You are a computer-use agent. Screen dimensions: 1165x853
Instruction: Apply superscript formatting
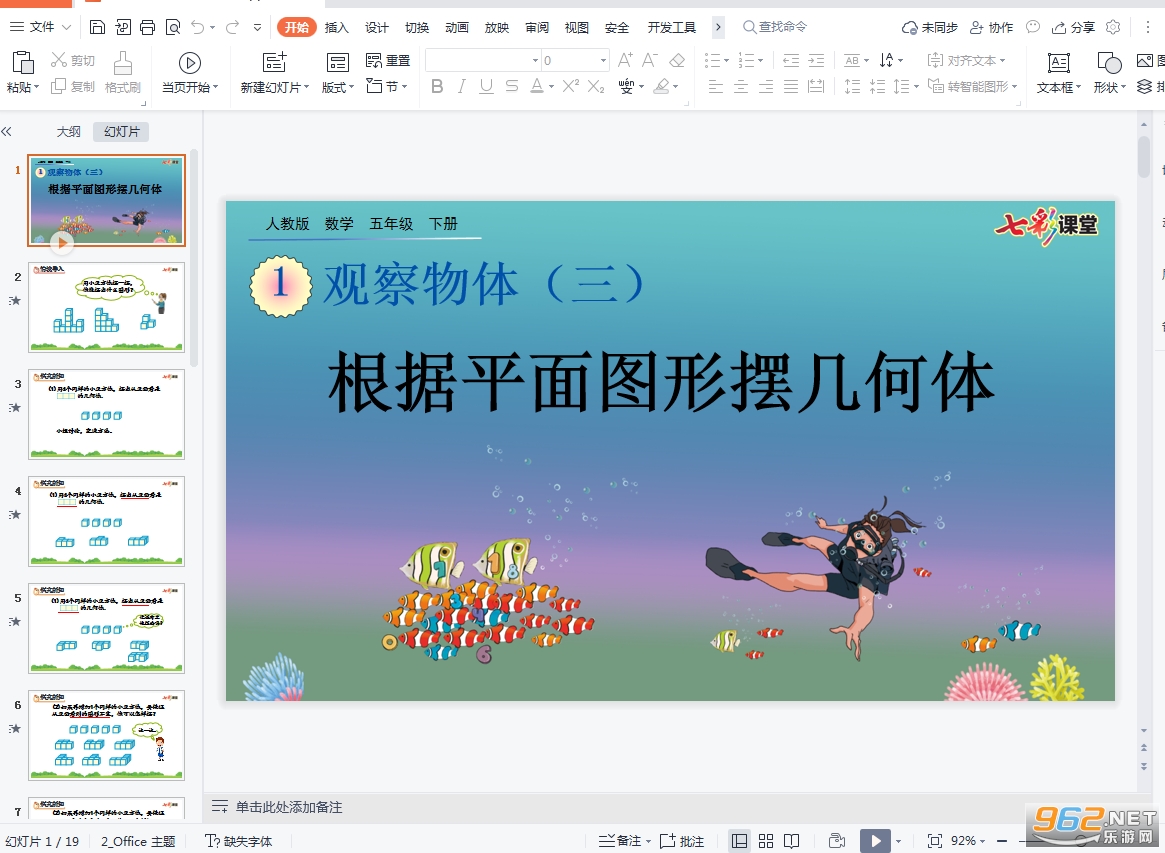(x=571, y=86)
